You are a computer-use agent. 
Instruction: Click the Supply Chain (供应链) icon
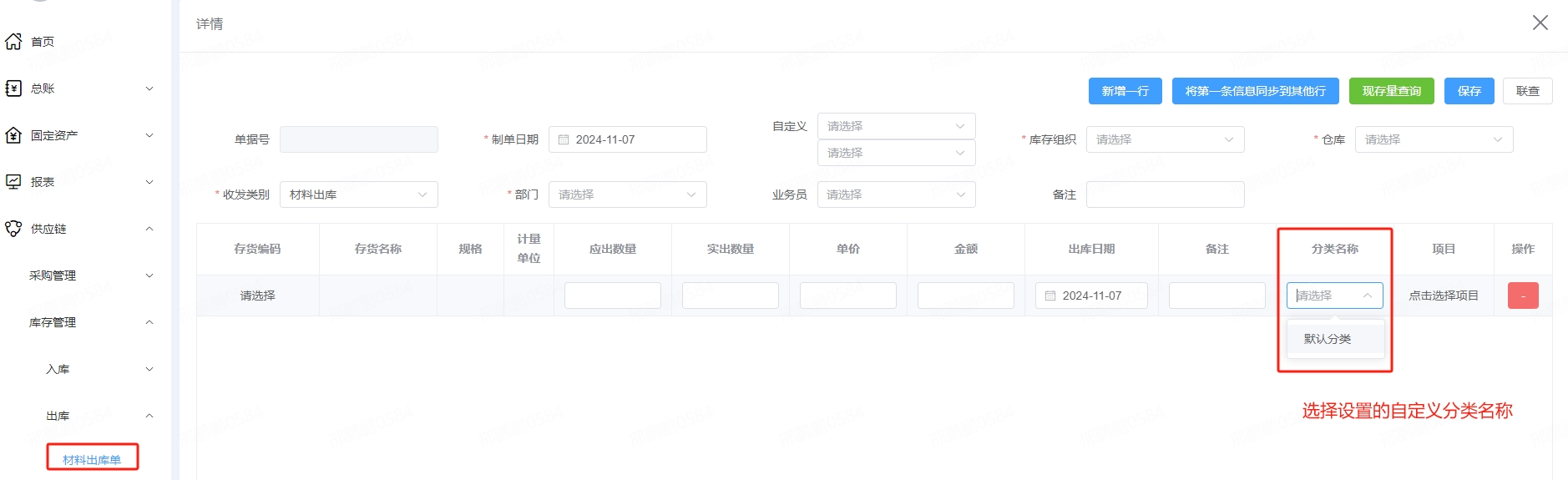tap(13, 229)
